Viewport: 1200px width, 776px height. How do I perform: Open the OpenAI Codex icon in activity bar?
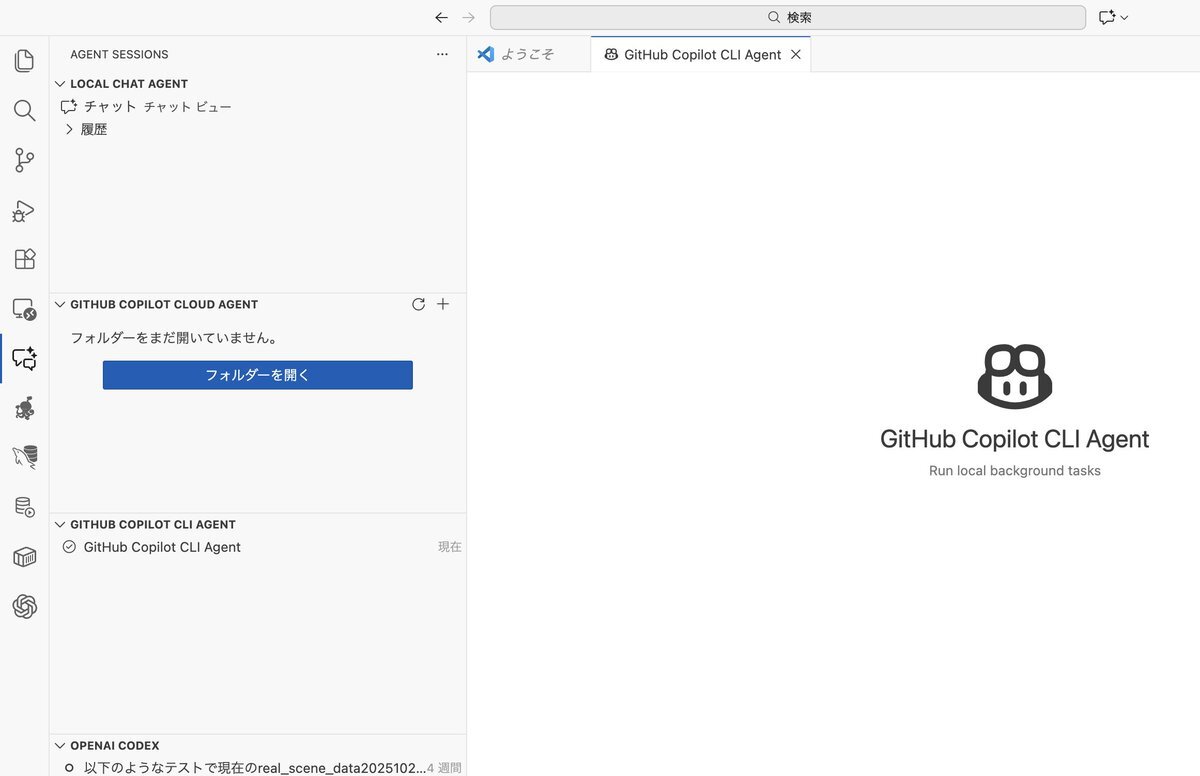click(x=25, y=606)
